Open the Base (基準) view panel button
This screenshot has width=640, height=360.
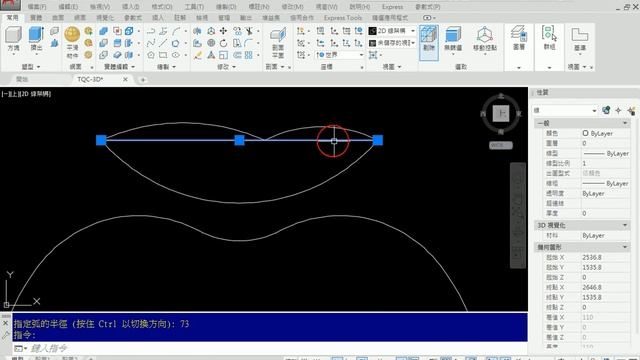click(x=580, y=39)
